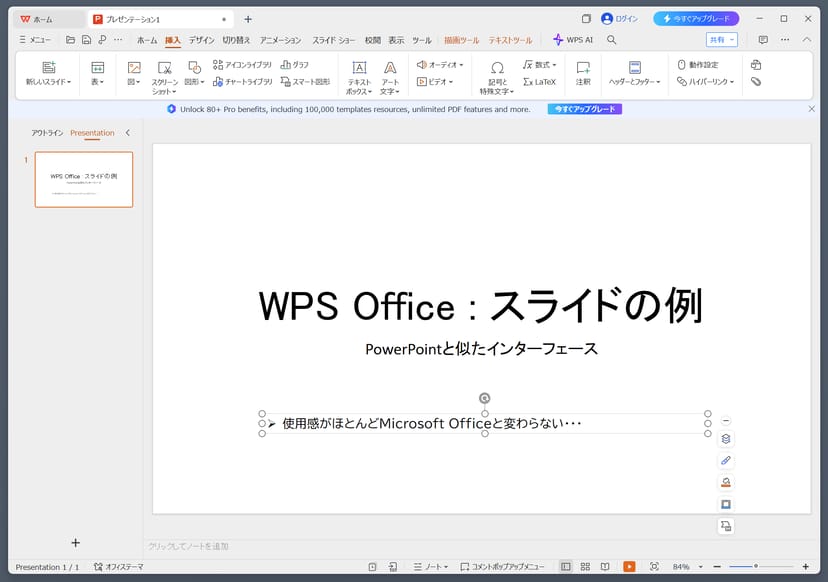
Task: Open WPS AI from the toolbar
Action: coord(573,40)
